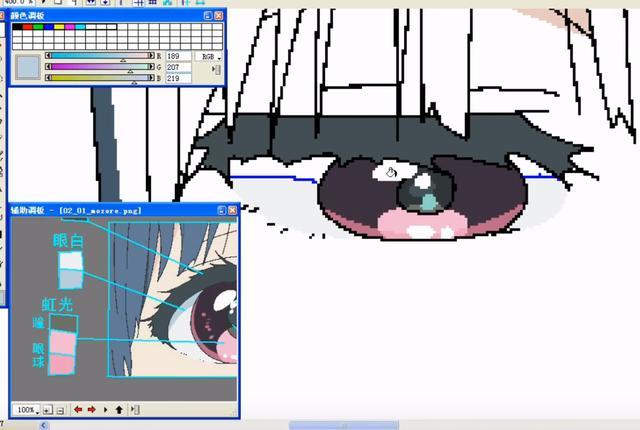Open the auxiliary panel options menu icon

[136, 409]
